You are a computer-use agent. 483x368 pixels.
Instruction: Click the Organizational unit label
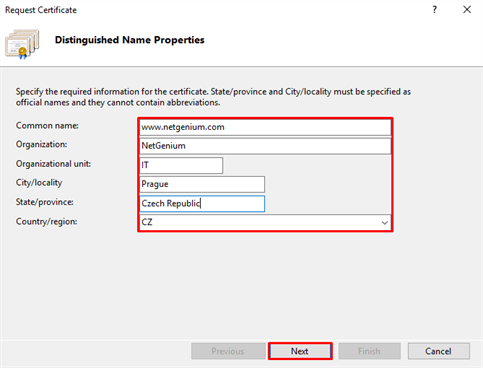(53, 164)
